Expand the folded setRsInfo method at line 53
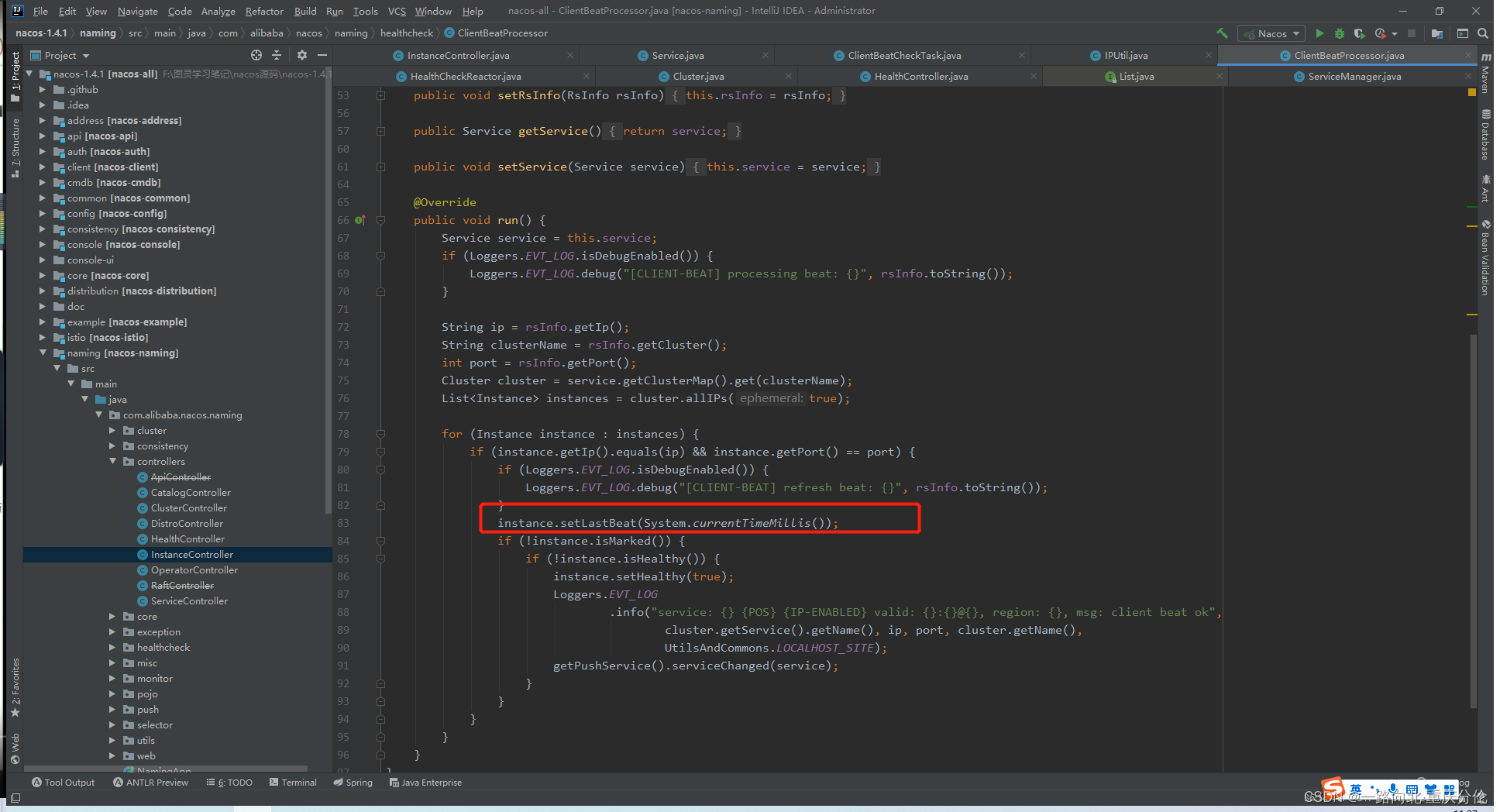This screenshot has width=1500, height=812. (x=380, y=95)
